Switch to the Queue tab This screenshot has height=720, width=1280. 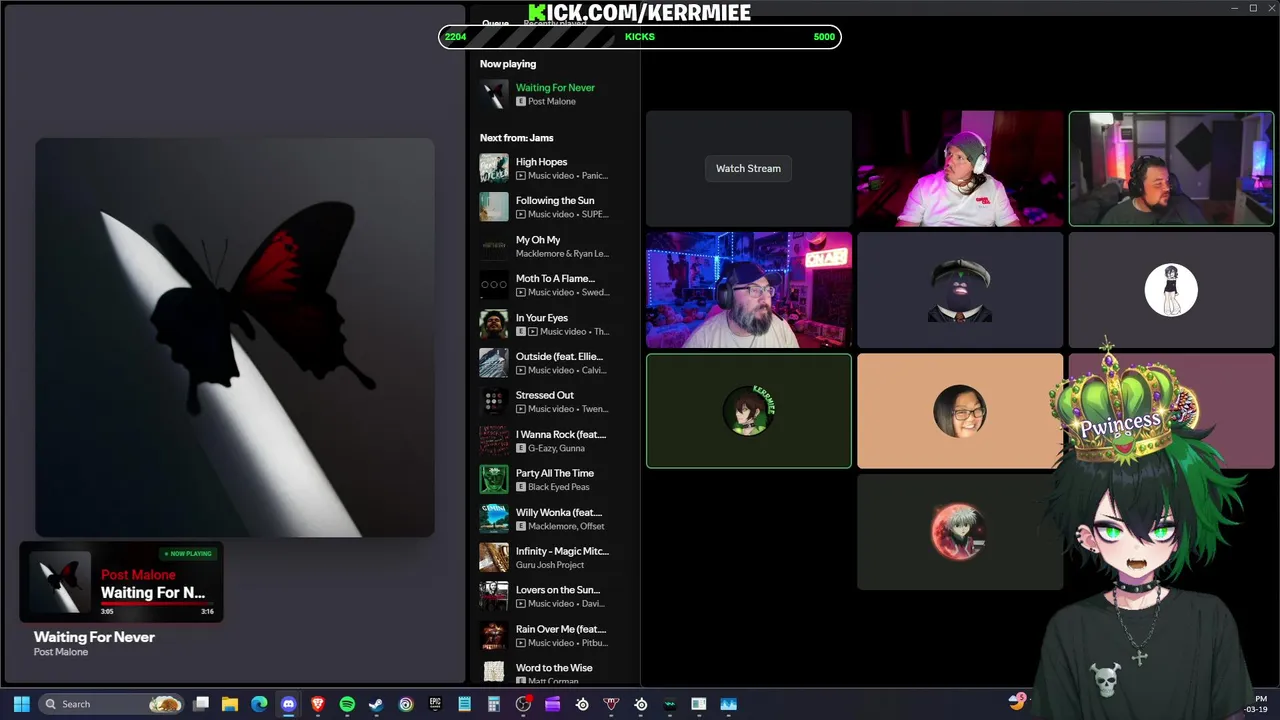(x=495, y=23)
